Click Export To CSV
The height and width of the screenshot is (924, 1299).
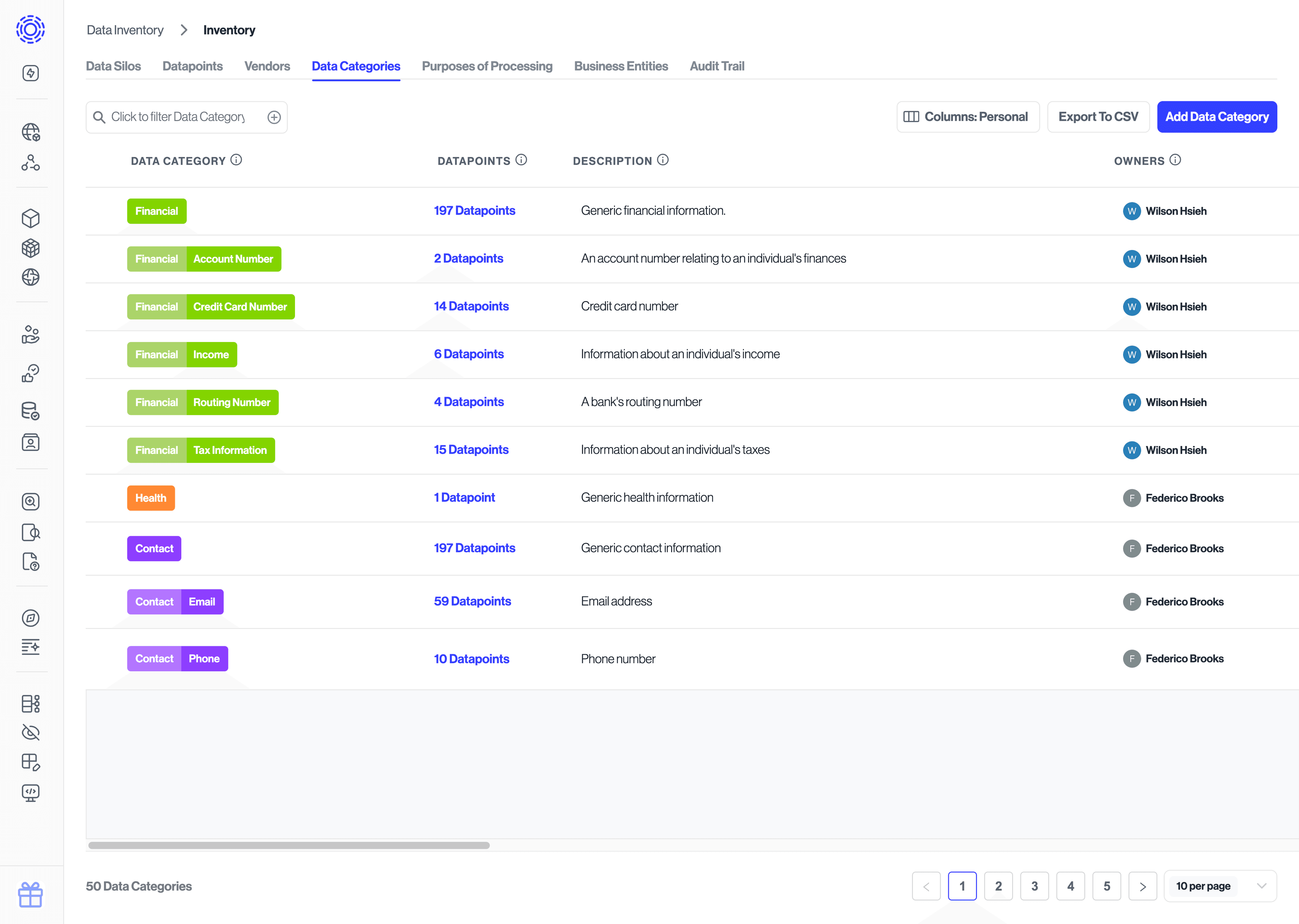[x=1098, y=117]
